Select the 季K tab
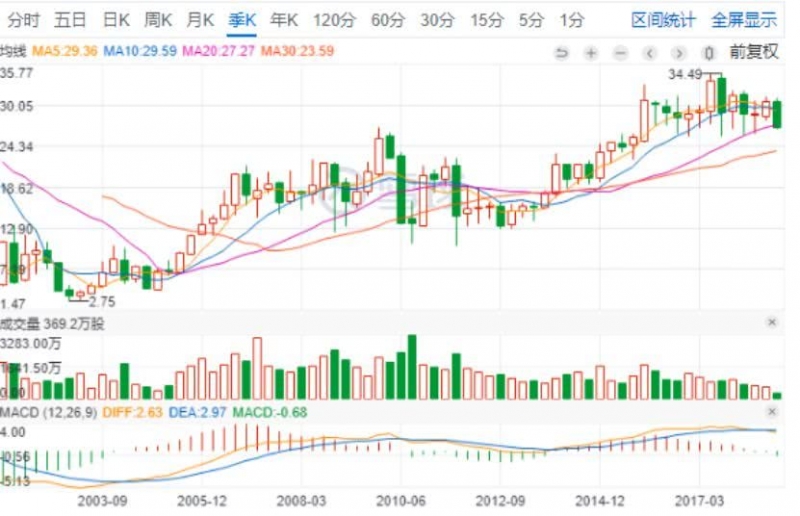 pyautogui.click(x=241, y=20)
